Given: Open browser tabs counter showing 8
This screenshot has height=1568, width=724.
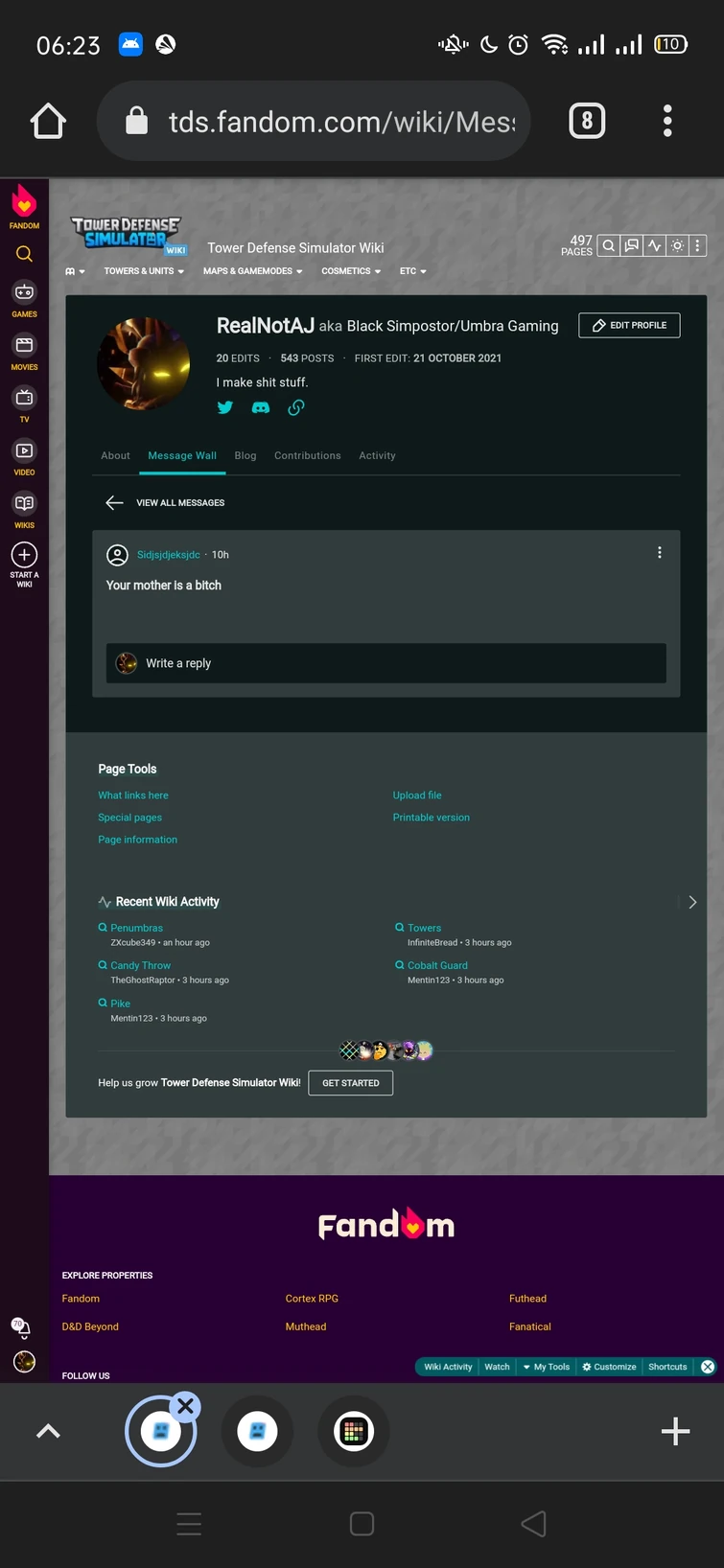Looking at the screenshot, I should click(587, 121).
